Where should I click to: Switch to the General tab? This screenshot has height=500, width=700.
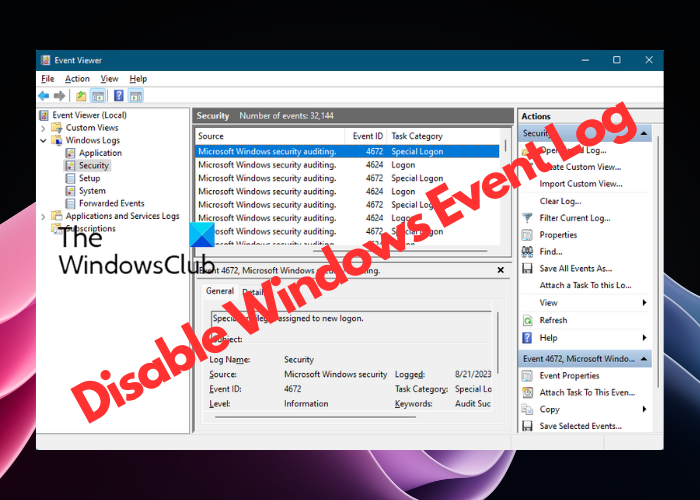click(x=220, y=291)
